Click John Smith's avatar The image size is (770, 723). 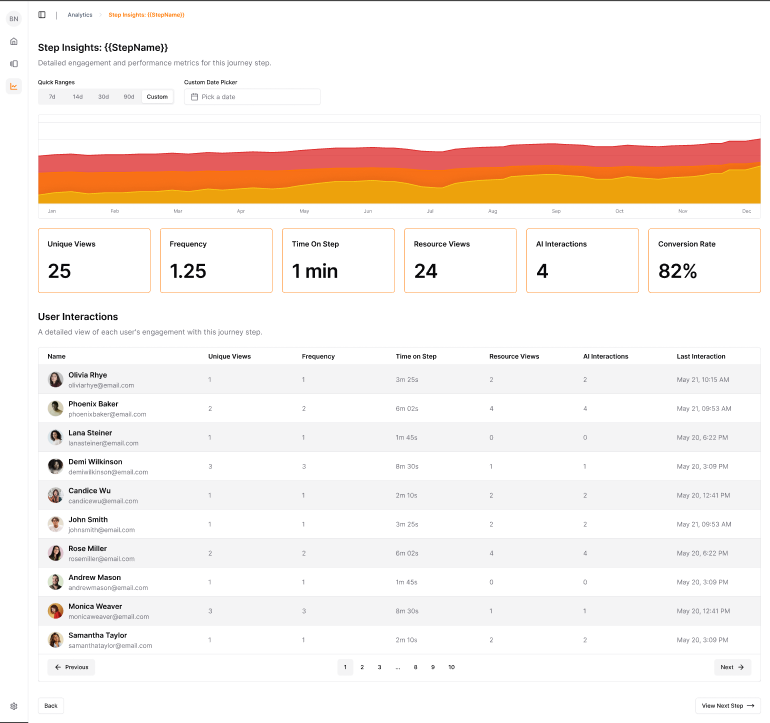(55, 524)
